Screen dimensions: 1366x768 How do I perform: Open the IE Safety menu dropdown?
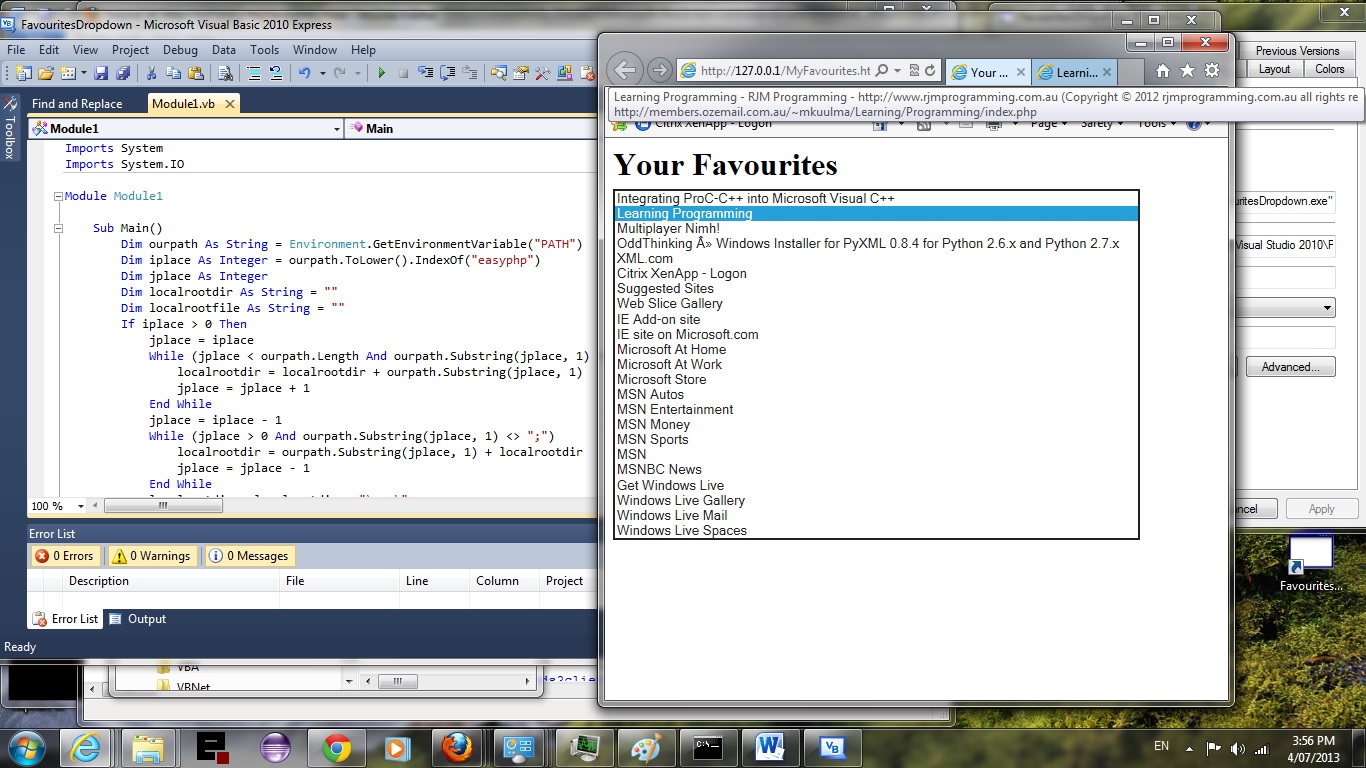1102,124
